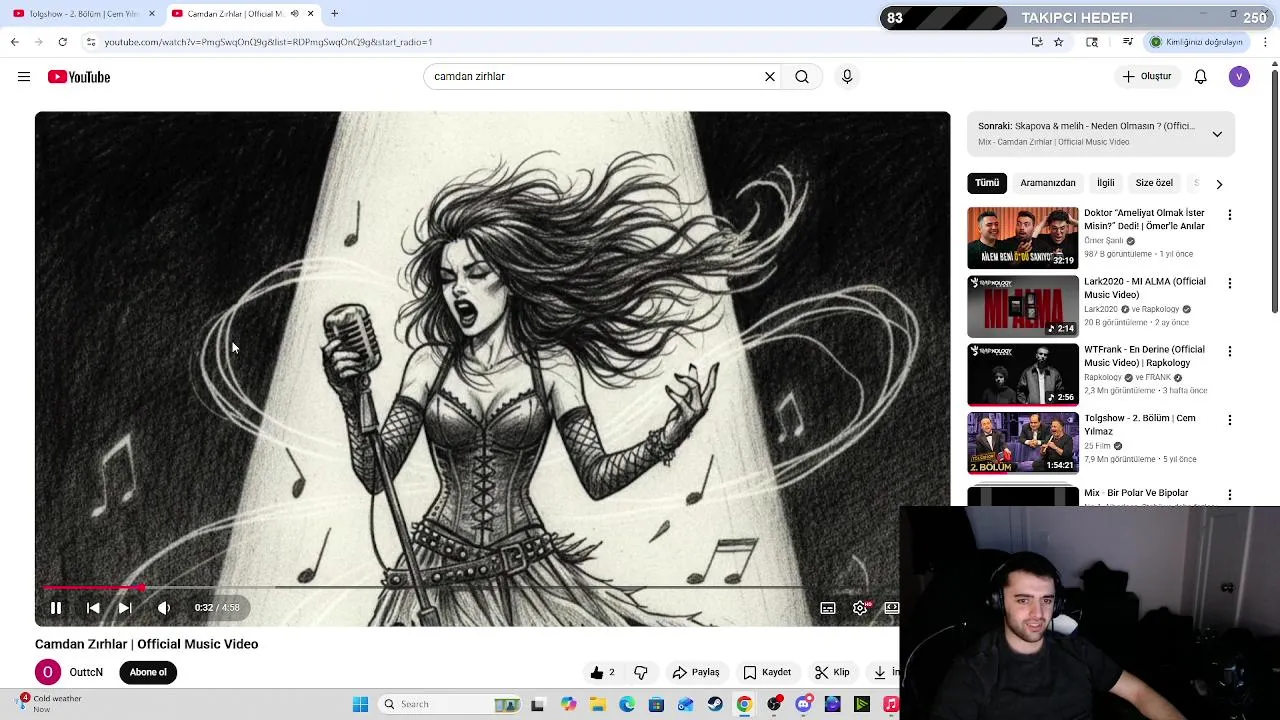
Task: Open WTFrank En Derine video thumbnail
Action: (x=1023, y=375)
